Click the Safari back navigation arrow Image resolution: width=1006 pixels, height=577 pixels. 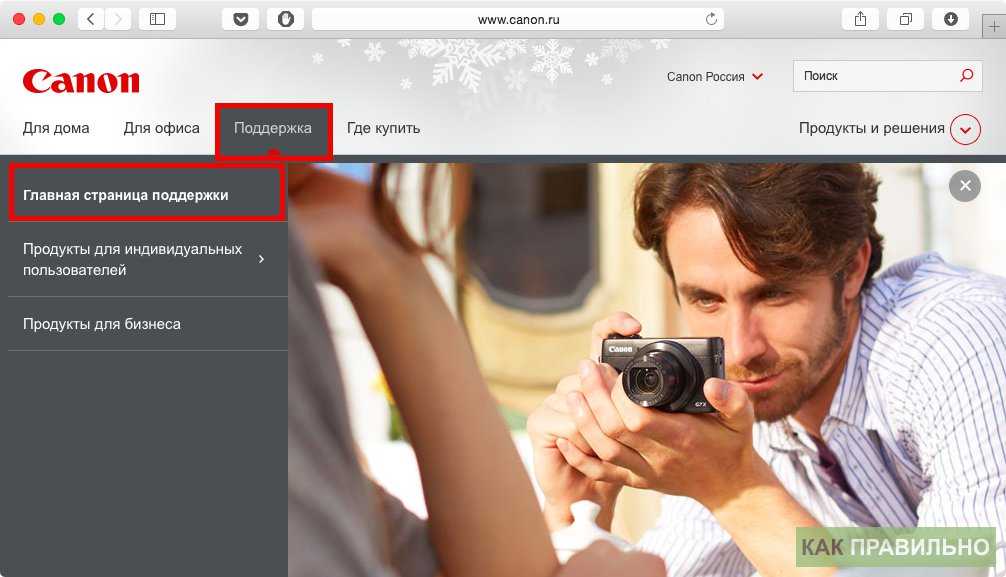91,19
